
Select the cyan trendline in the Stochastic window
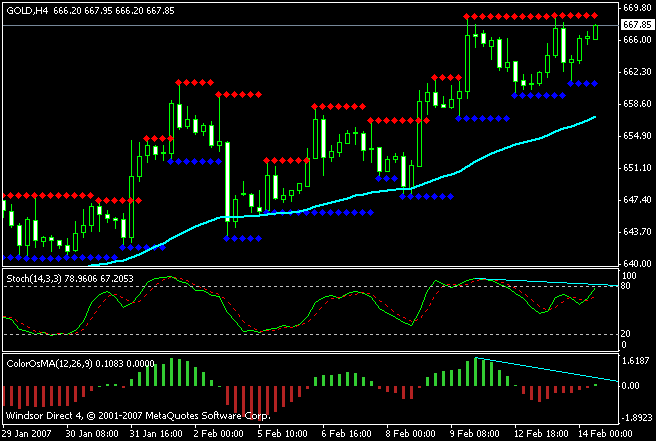[548, 282]
